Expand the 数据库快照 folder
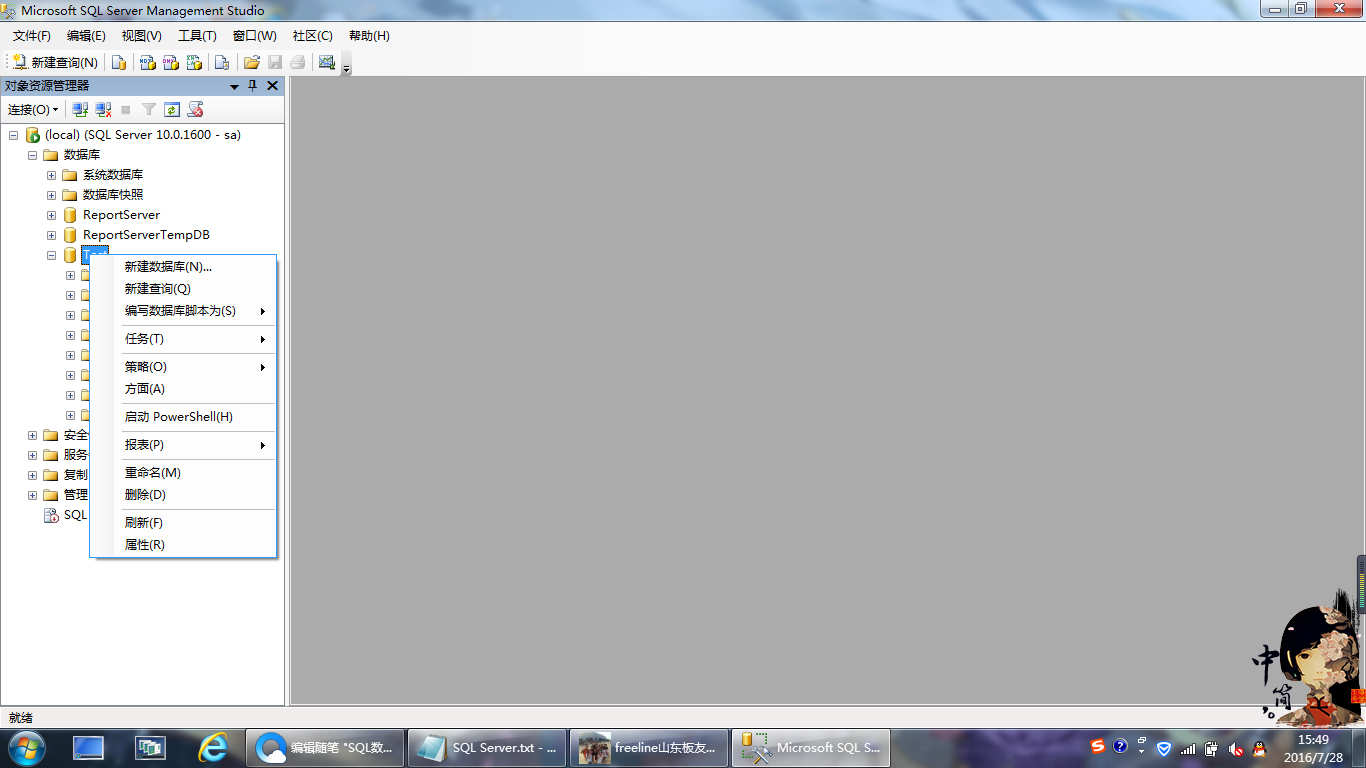 click(51, 195)
